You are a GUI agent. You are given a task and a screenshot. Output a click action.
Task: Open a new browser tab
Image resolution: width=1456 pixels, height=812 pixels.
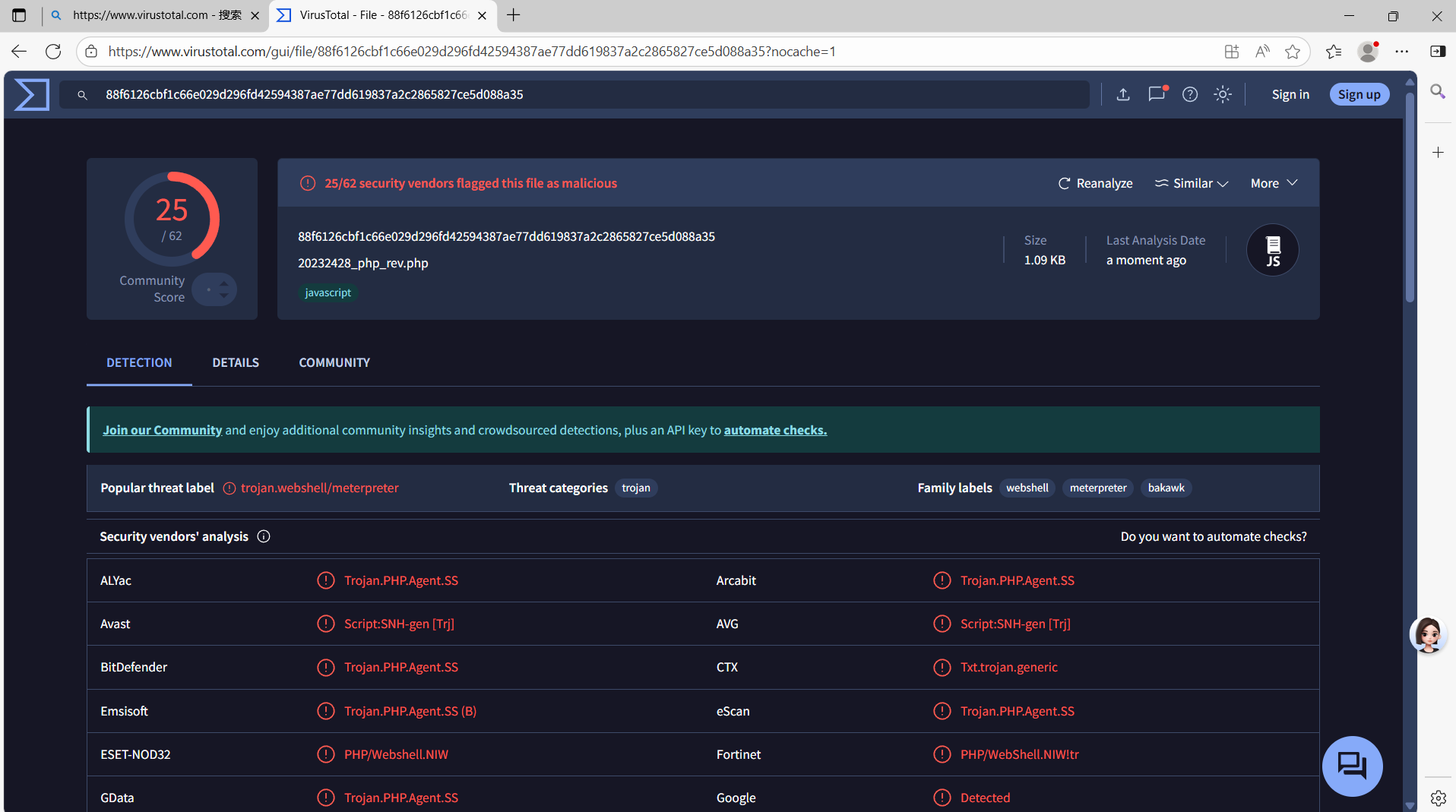pos(514,15)
